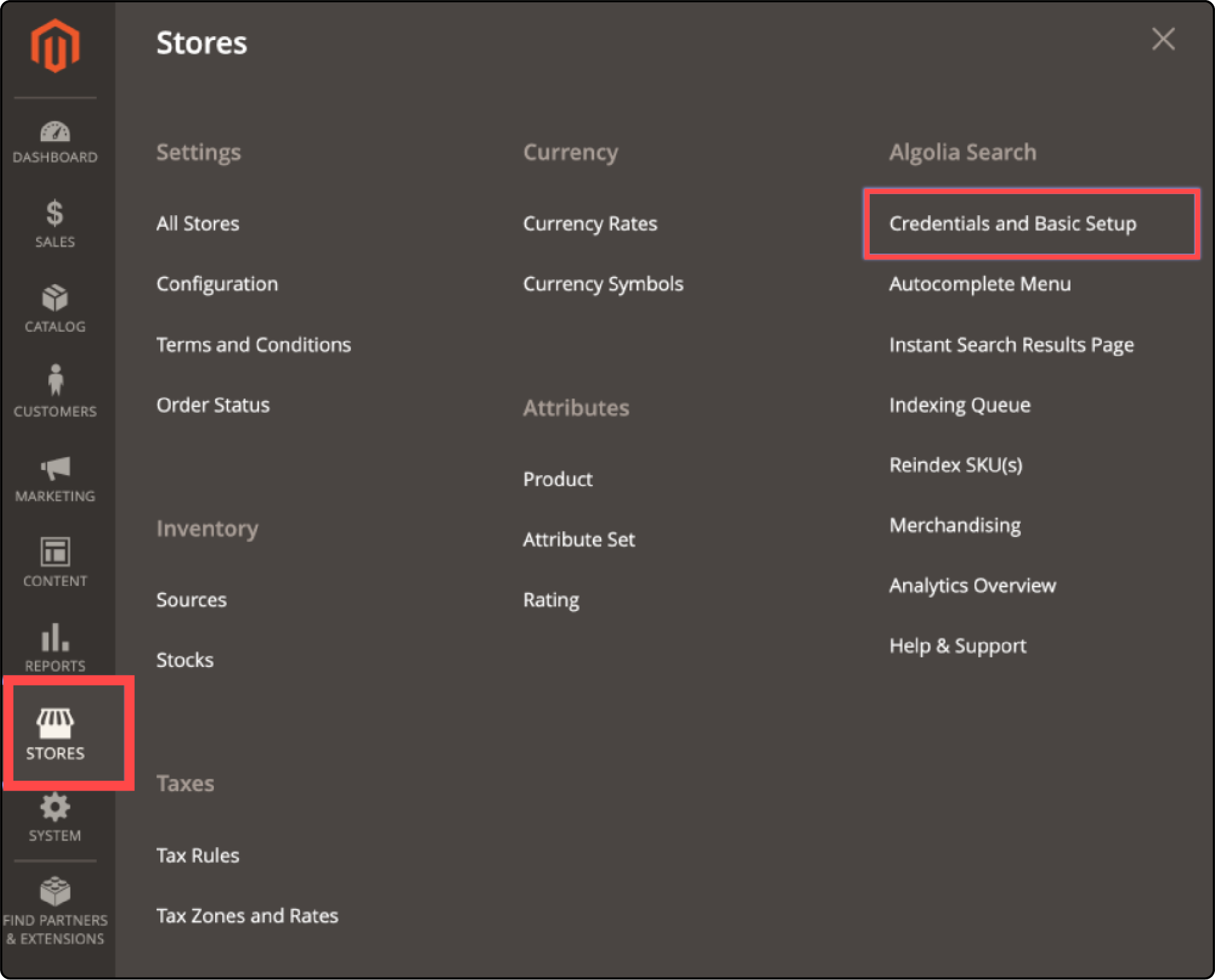This screenshot has width=1215, height=980.
Task: Open Inventory Sources
Action: point(191,599)
